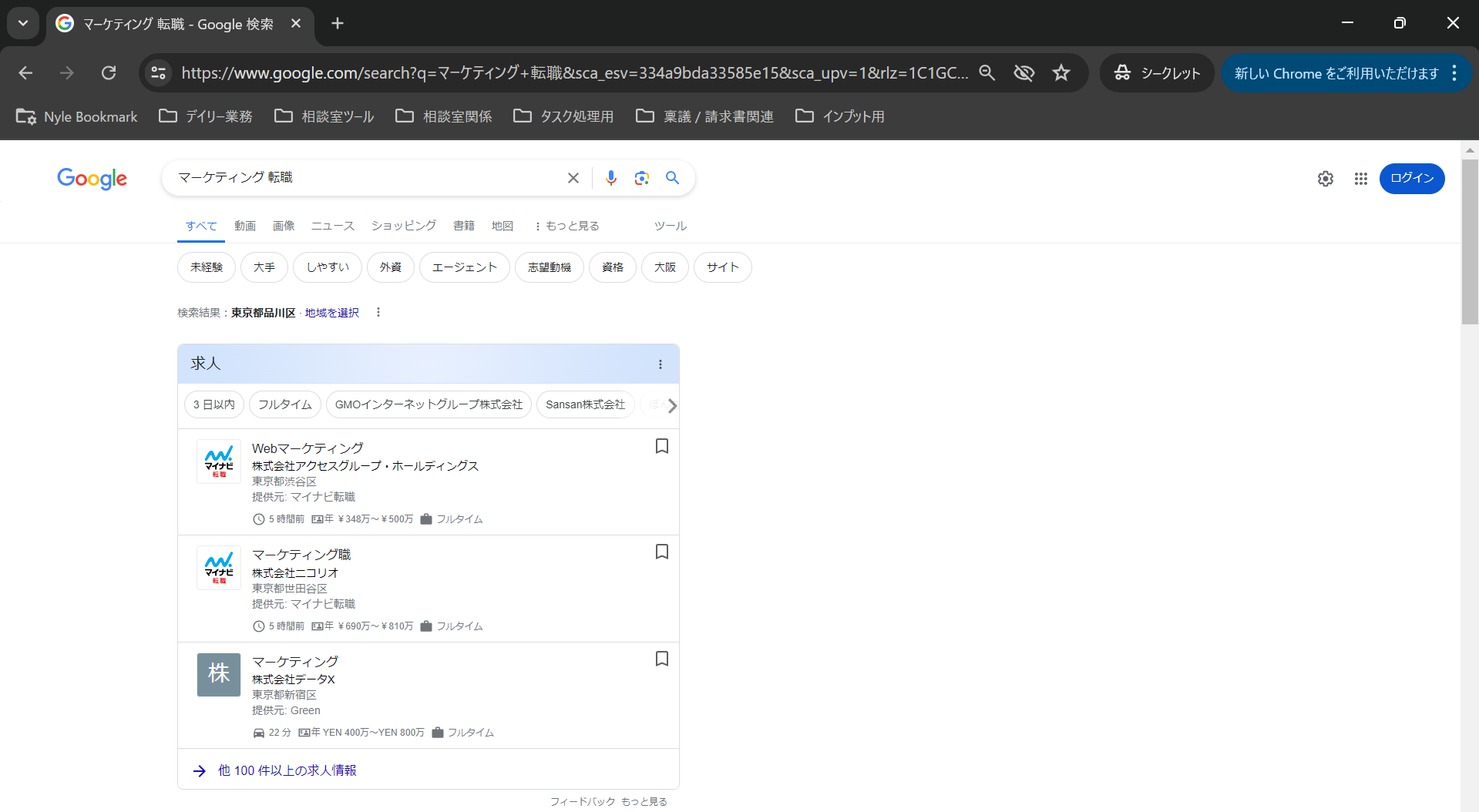This screenshot has height=812, width=1479.
Task: Switch to the 地図 tab
Action: pos(503,226)
